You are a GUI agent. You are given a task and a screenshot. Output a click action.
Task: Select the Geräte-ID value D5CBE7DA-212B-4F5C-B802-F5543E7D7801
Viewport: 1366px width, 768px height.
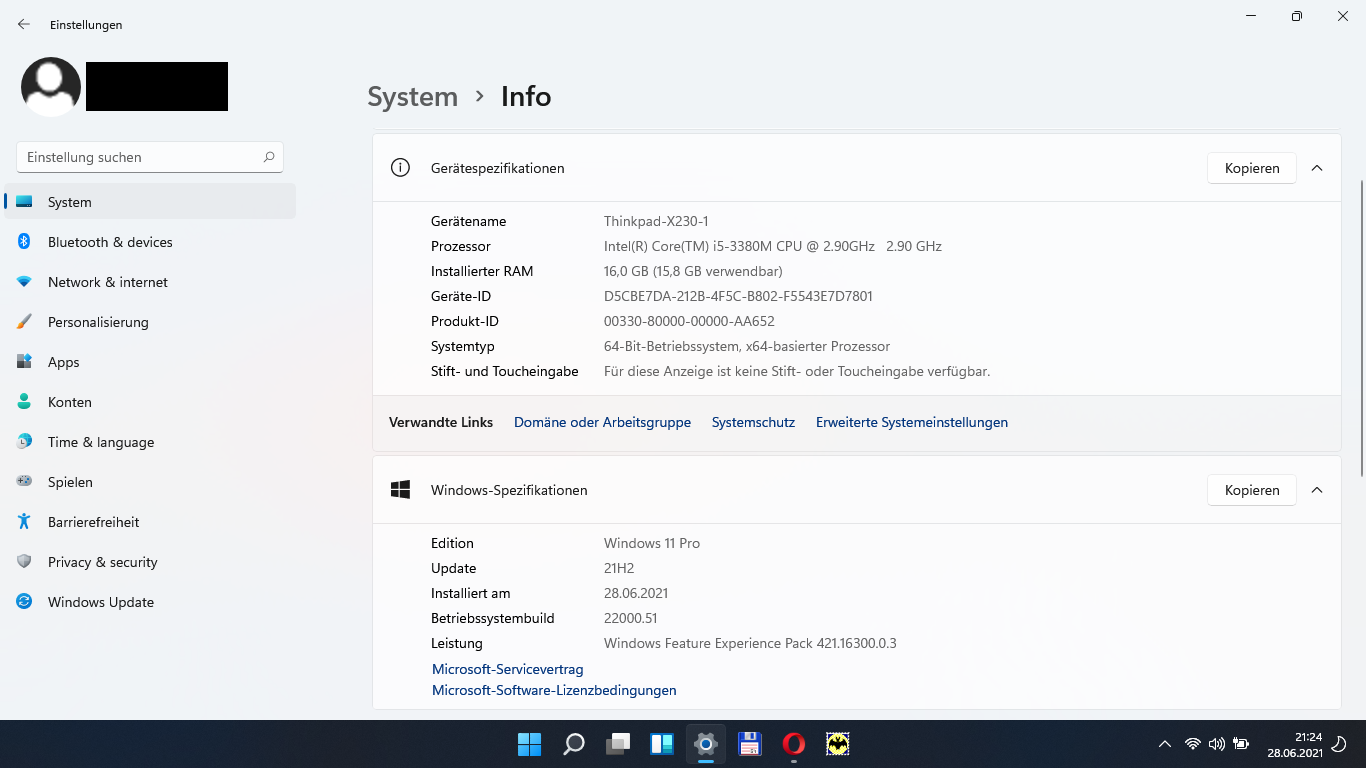click(x=738, y=296)
